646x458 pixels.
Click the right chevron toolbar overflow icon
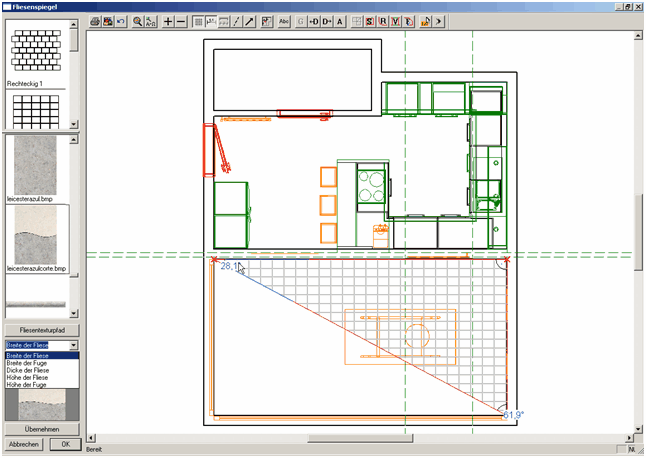[x=439, y=20]
